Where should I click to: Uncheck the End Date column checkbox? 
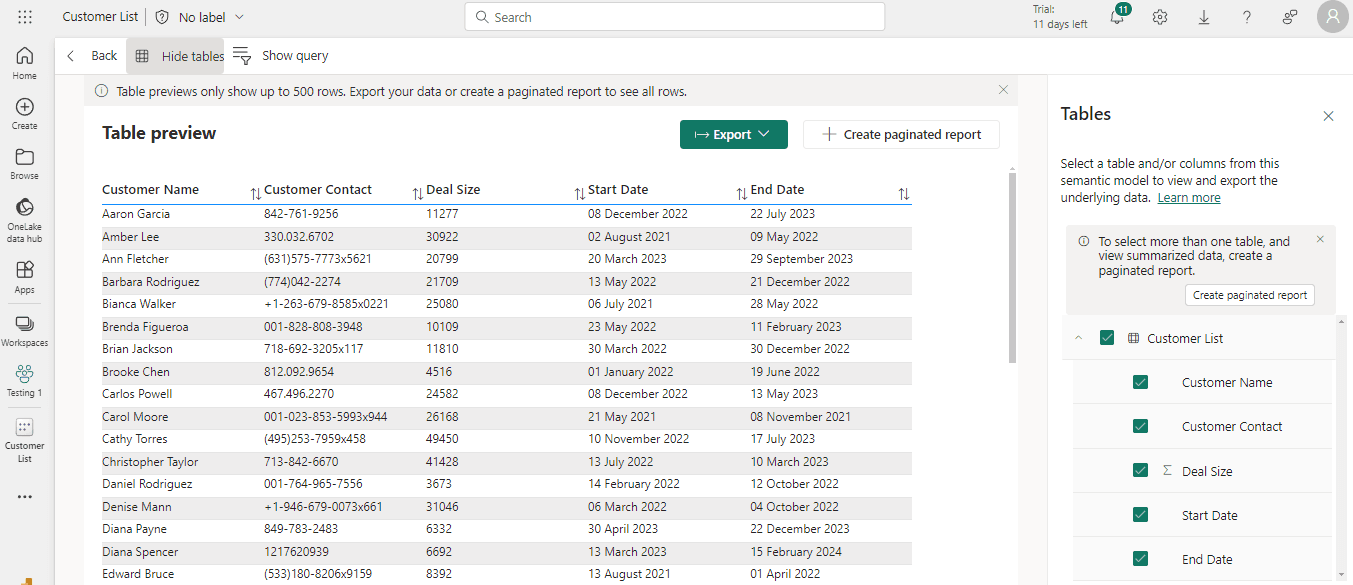(1140, 558)
